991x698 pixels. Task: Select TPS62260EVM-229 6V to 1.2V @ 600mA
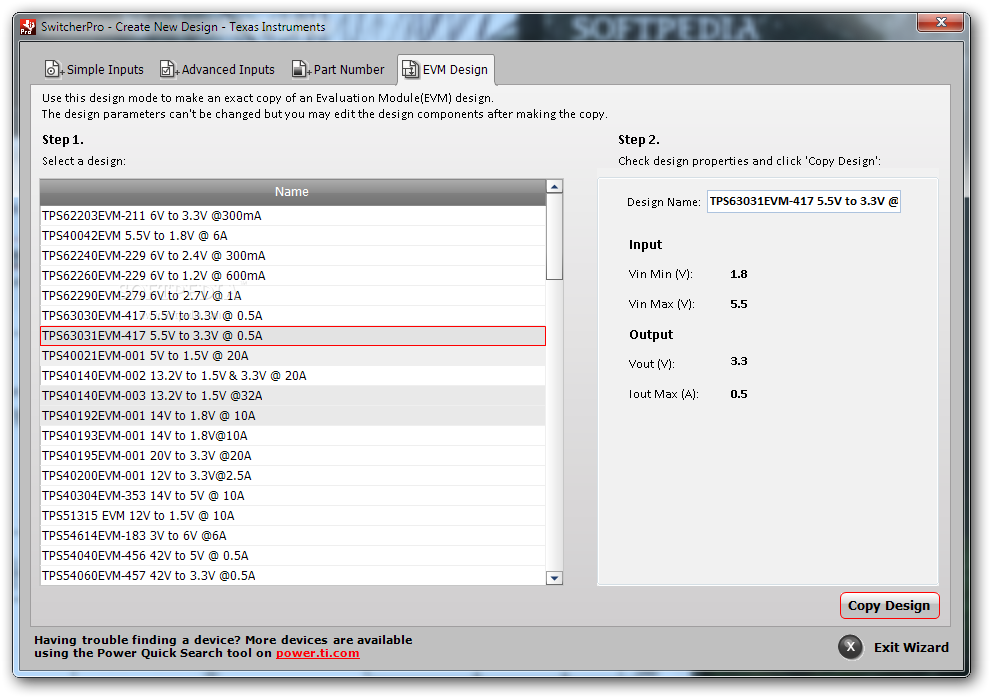pos(293,276)
